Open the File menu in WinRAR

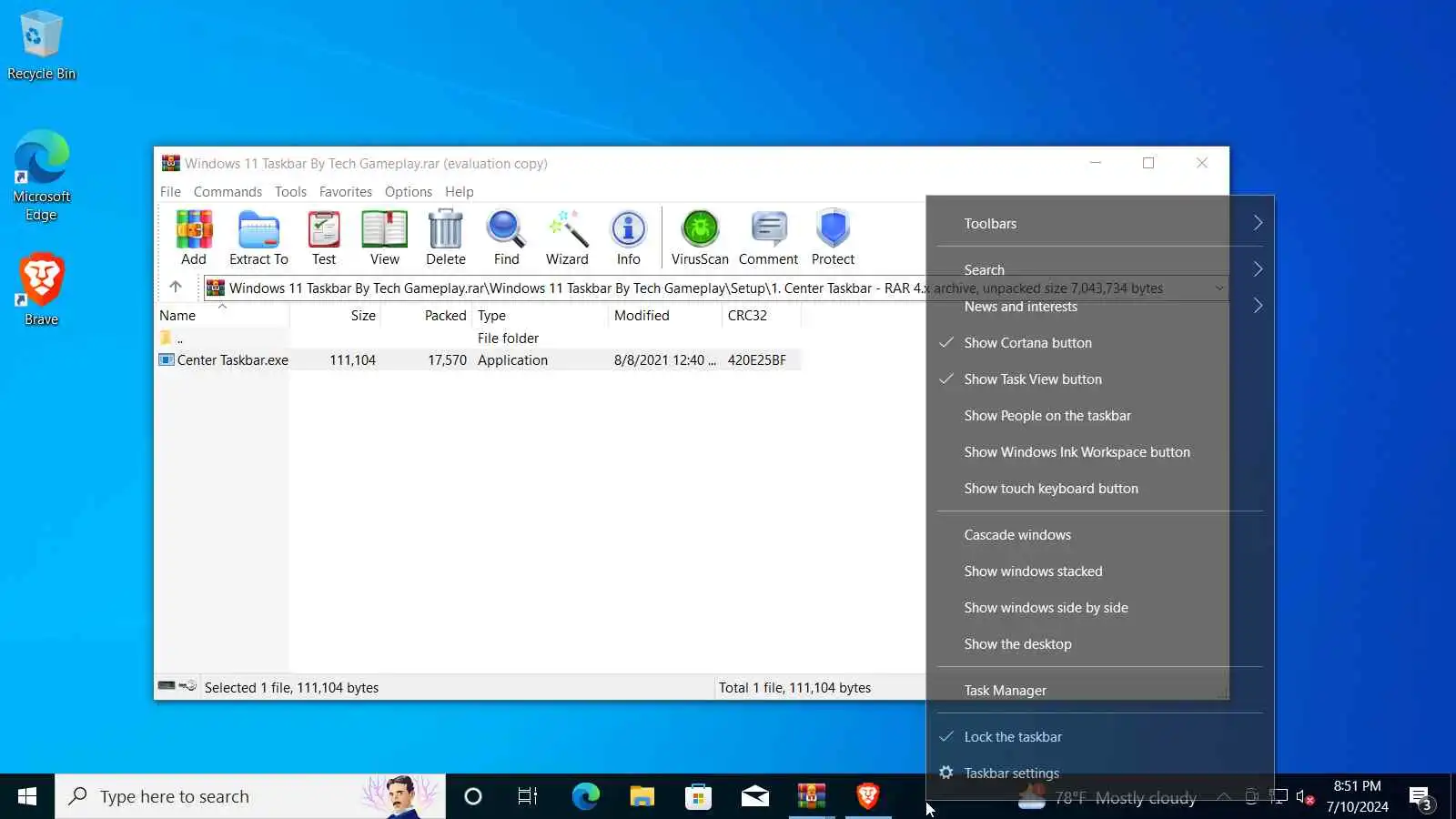tap(170, 192)
